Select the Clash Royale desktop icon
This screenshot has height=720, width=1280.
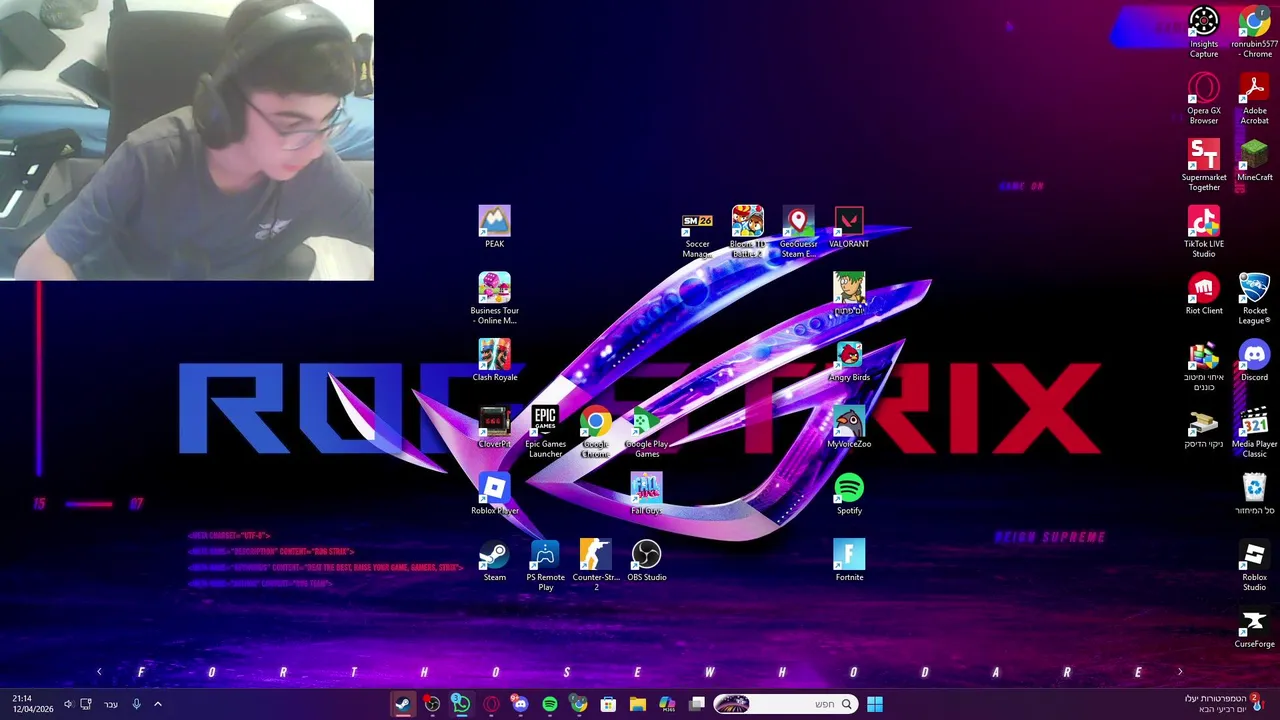coord(494,360)
